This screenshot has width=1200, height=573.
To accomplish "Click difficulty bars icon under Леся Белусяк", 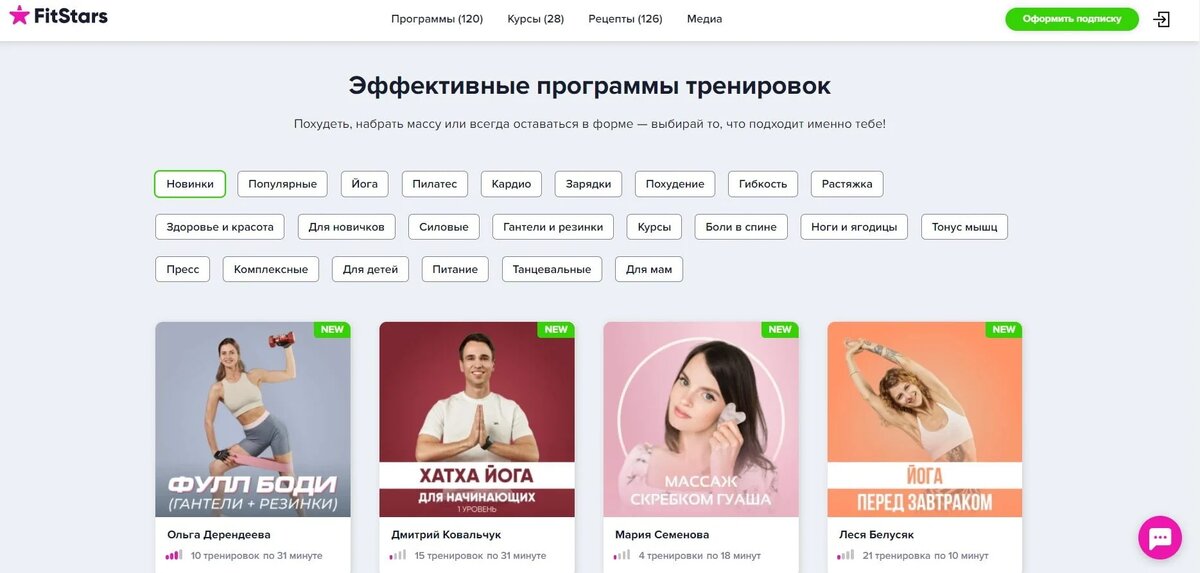I will (846, 555).
